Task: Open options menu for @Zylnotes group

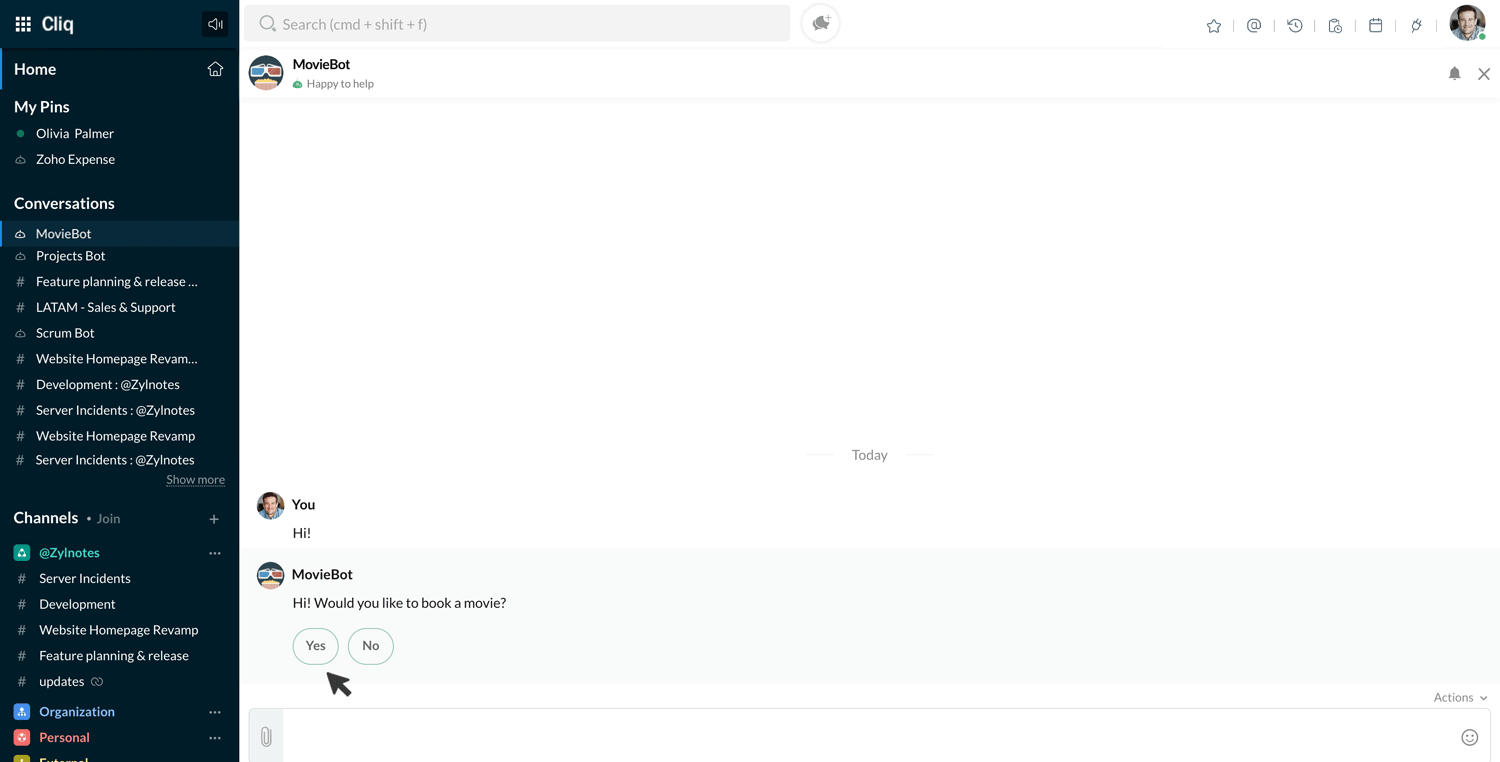Action: 215,553
